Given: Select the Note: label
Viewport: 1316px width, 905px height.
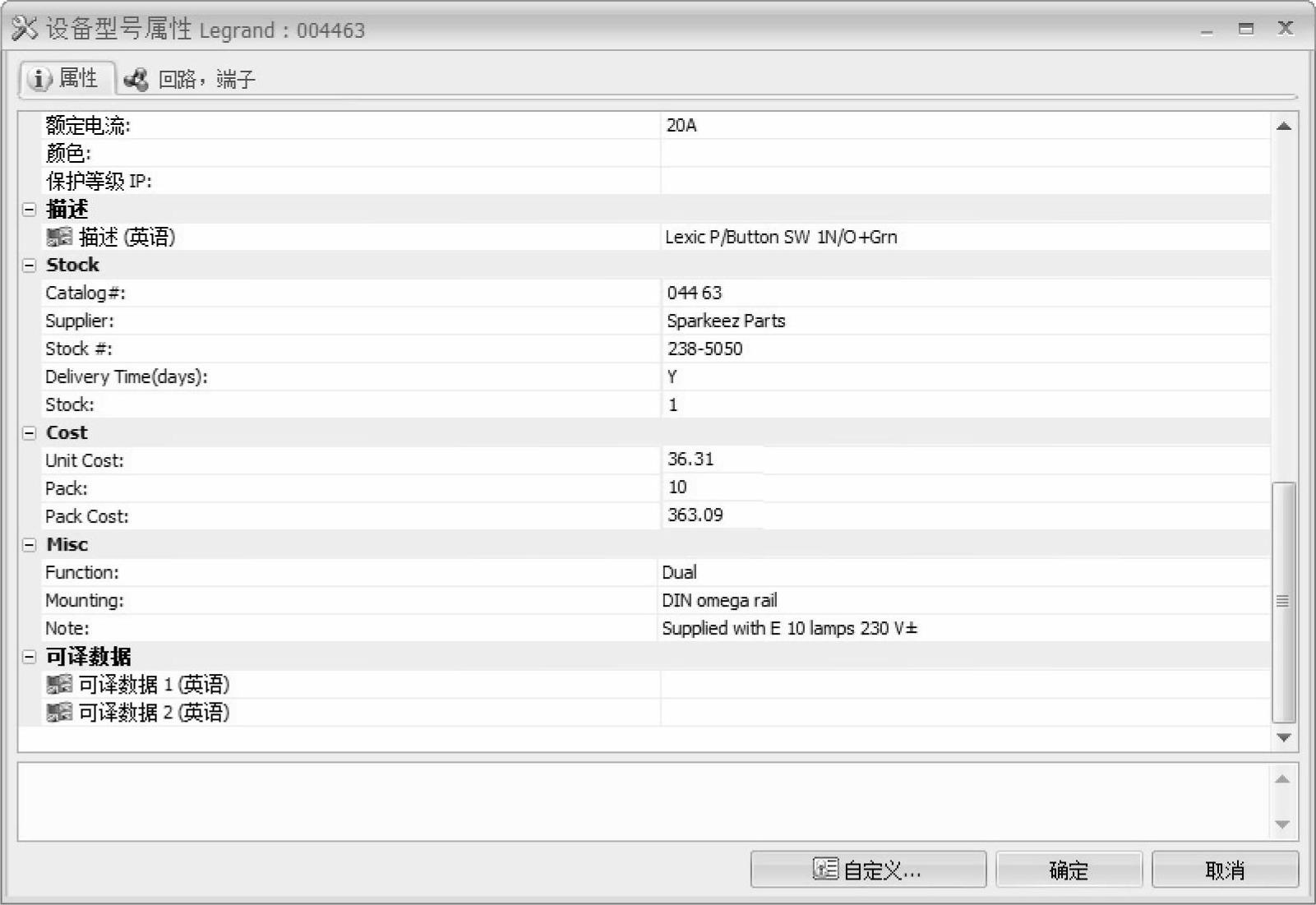Looking at the screenshot, I should (x=67, y=629).
